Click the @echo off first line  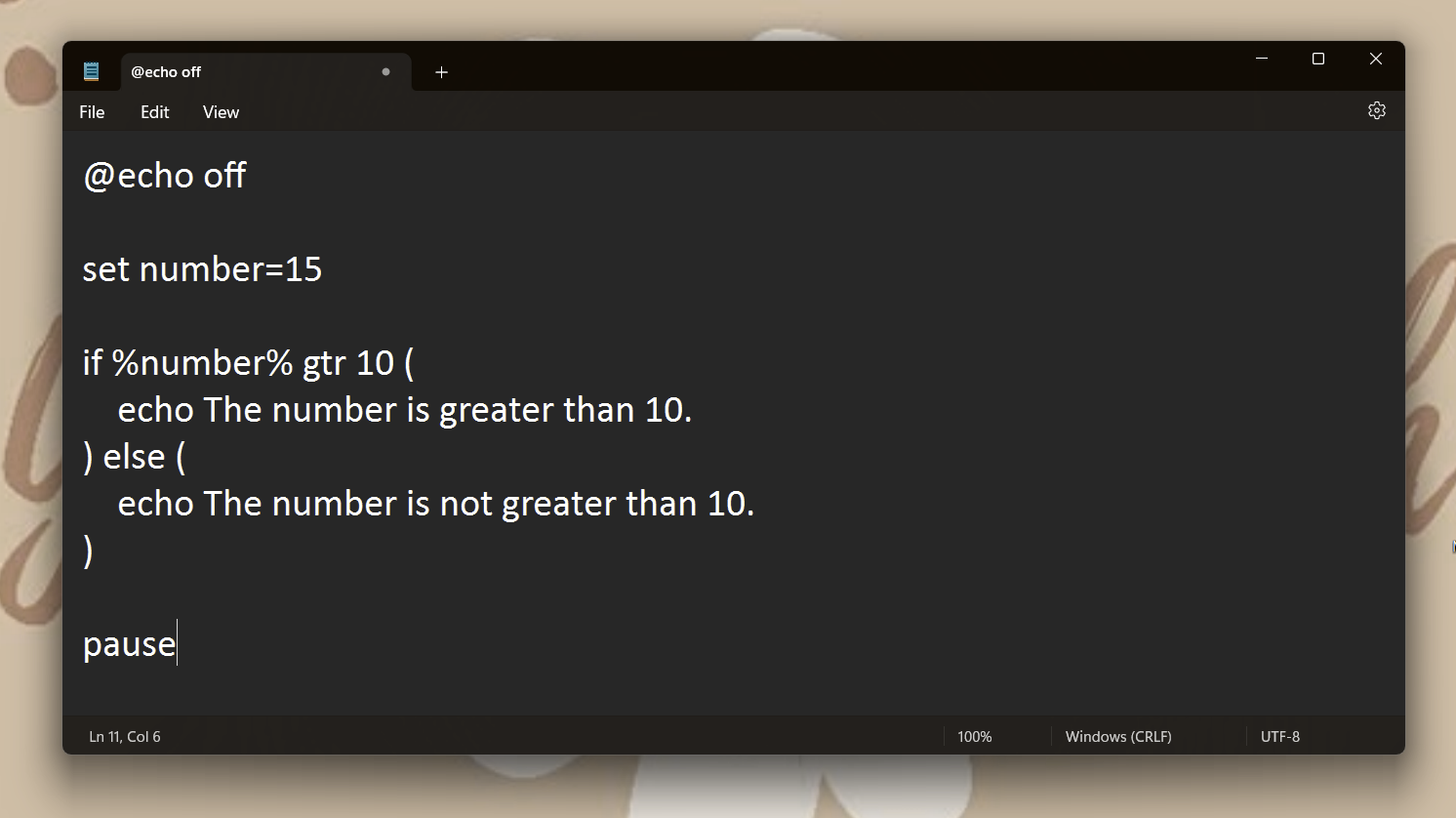[164, 176]
